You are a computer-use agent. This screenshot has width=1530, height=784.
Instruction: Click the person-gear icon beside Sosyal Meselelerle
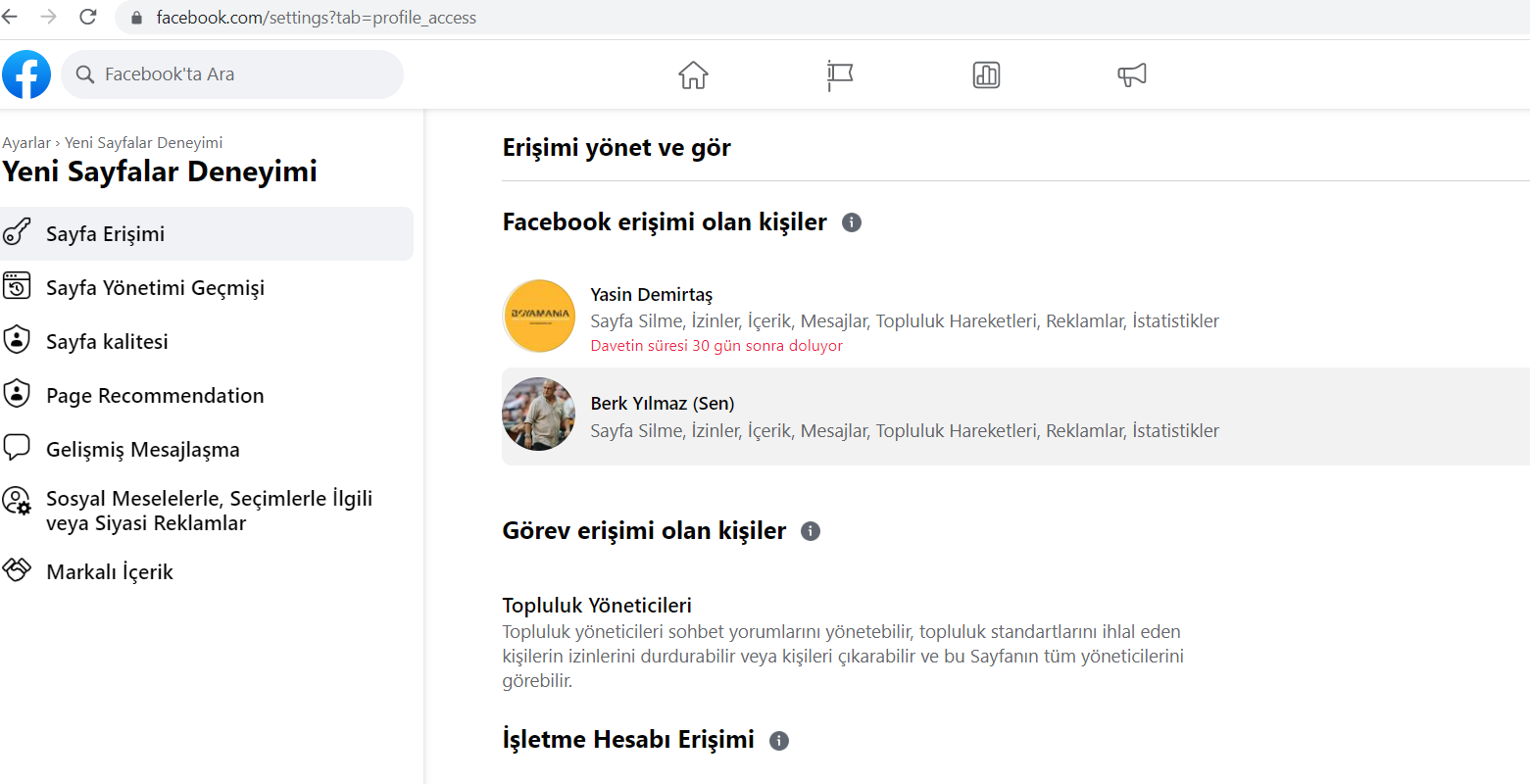click(17, 501)
